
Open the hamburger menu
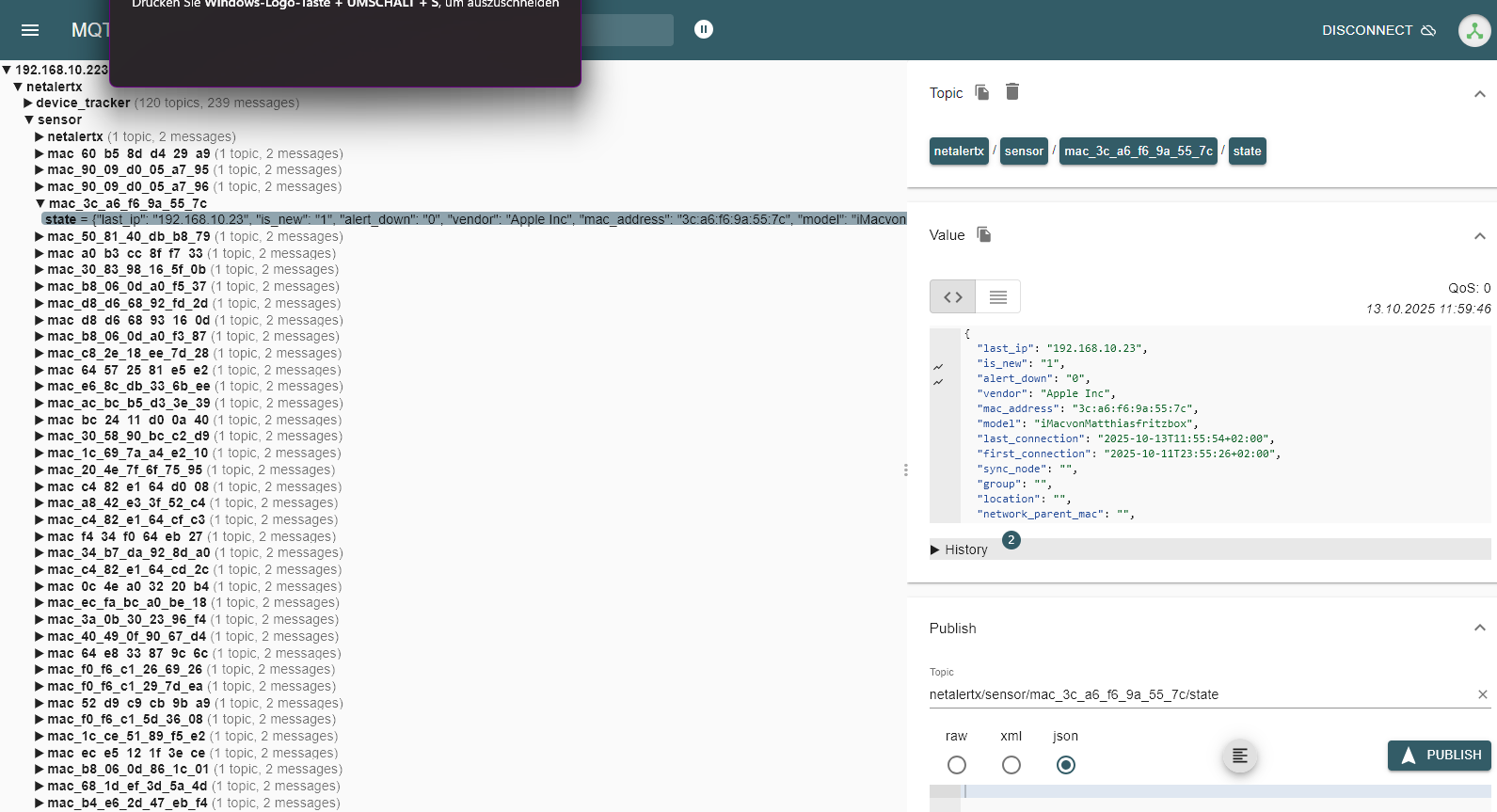(30, 30)
